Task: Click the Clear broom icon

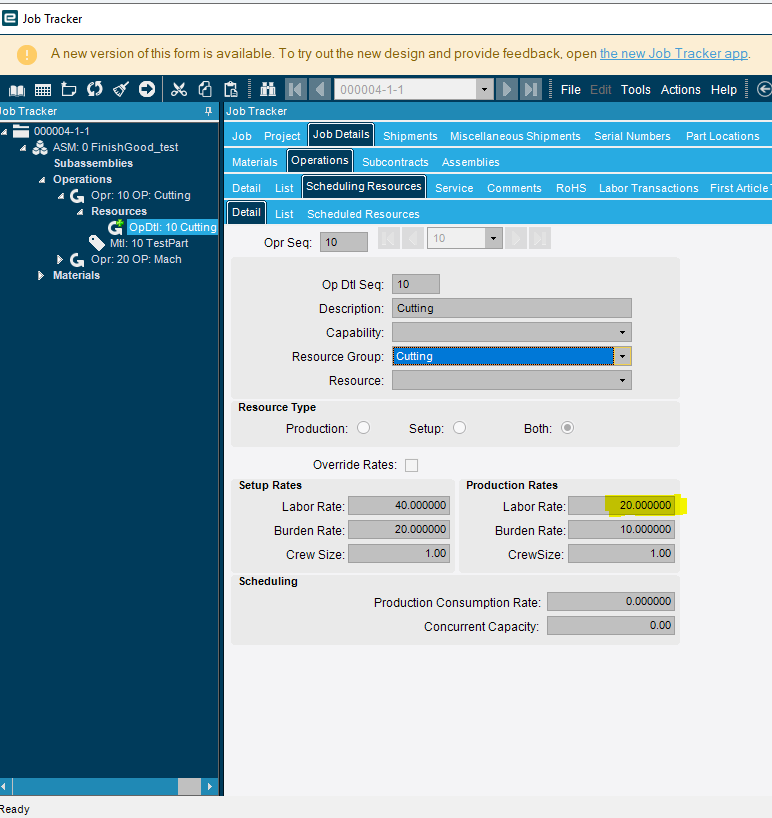Action: click(121, 90)
